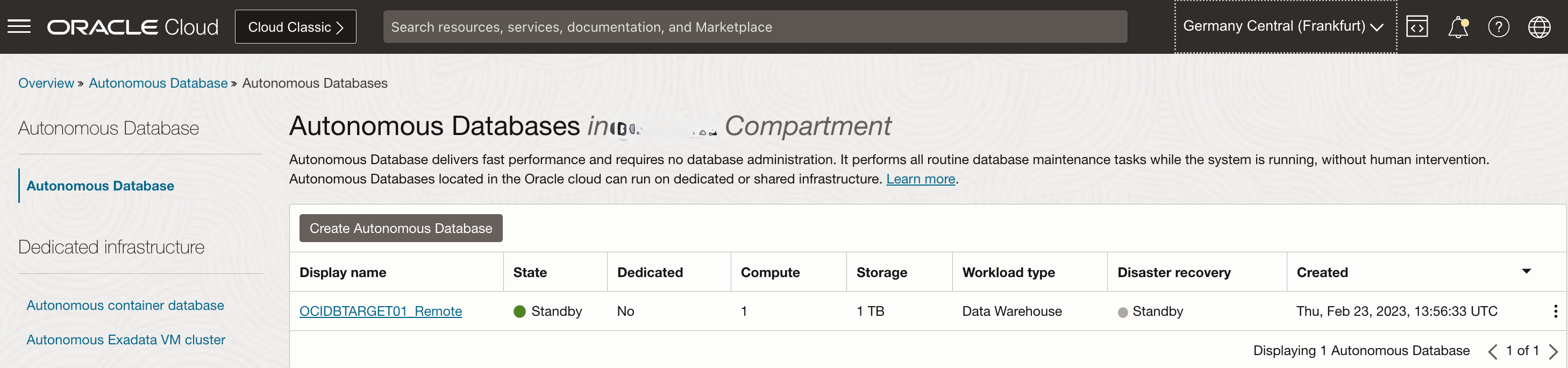Focus the search resources field

[x=755, y=27]
